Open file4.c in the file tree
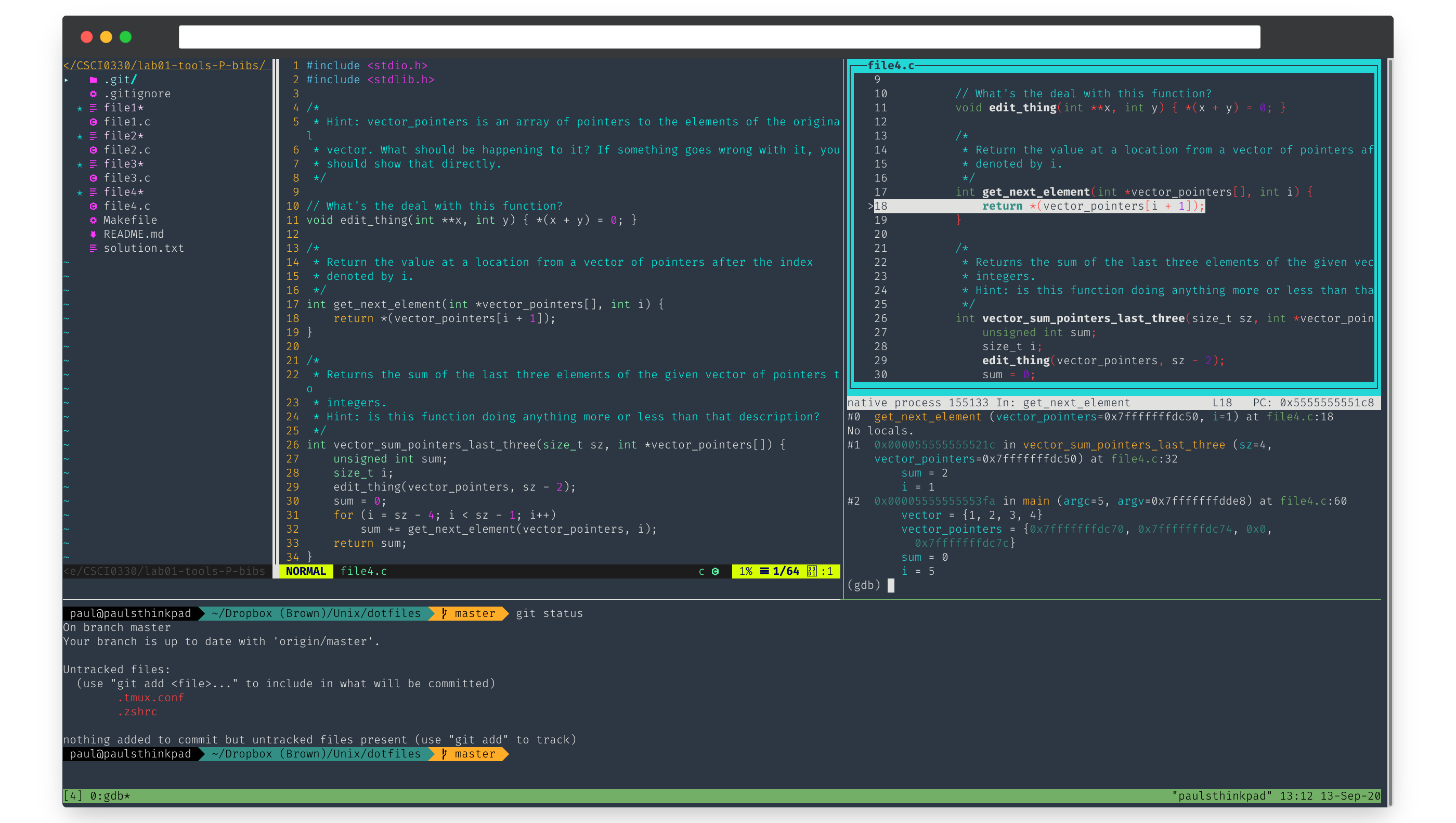This screenshot has width=1456, height=823. (x=127, y=207)
